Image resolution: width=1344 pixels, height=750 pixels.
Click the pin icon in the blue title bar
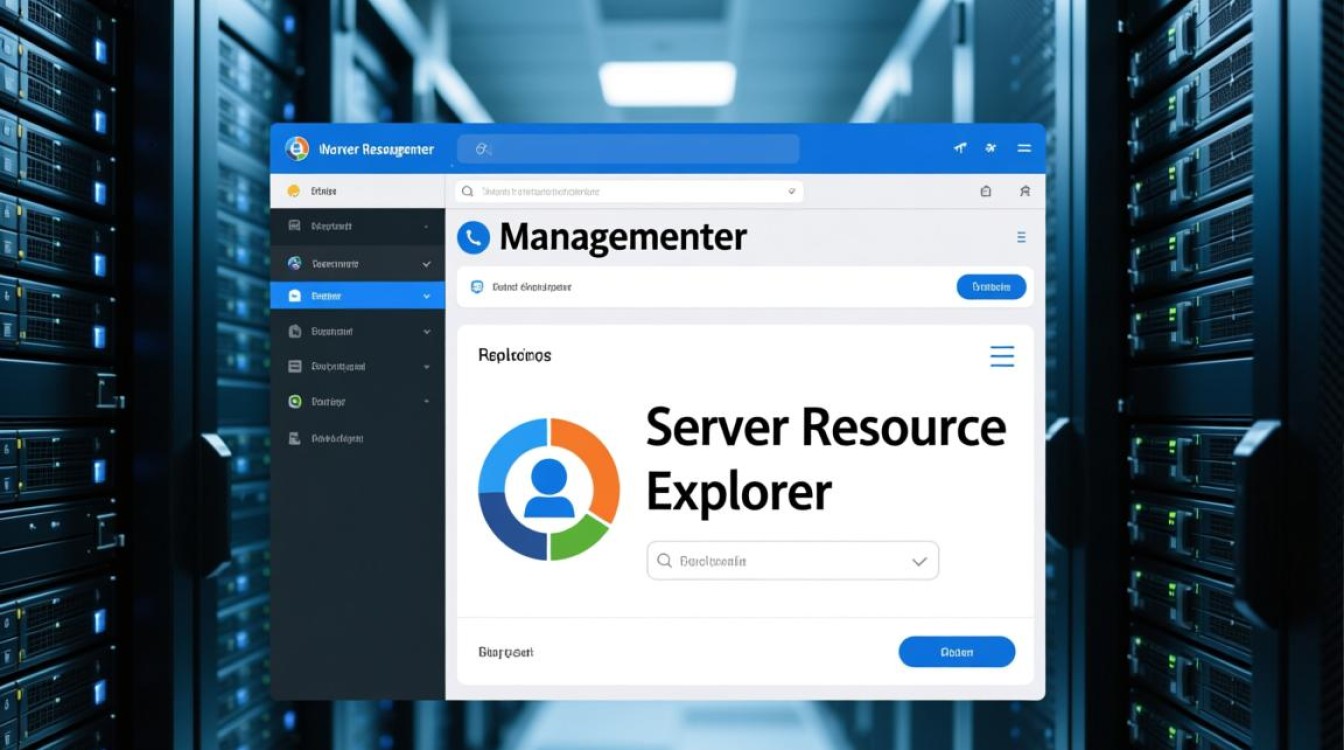click(960, 148)
